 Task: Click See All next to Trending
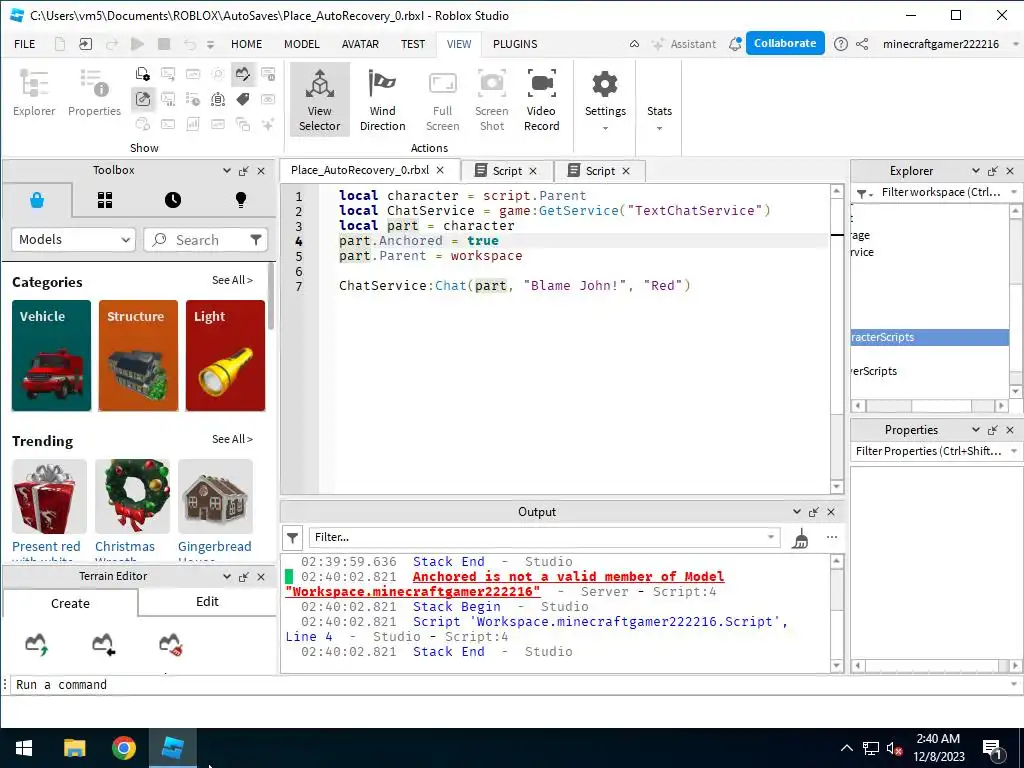point(232,440)
